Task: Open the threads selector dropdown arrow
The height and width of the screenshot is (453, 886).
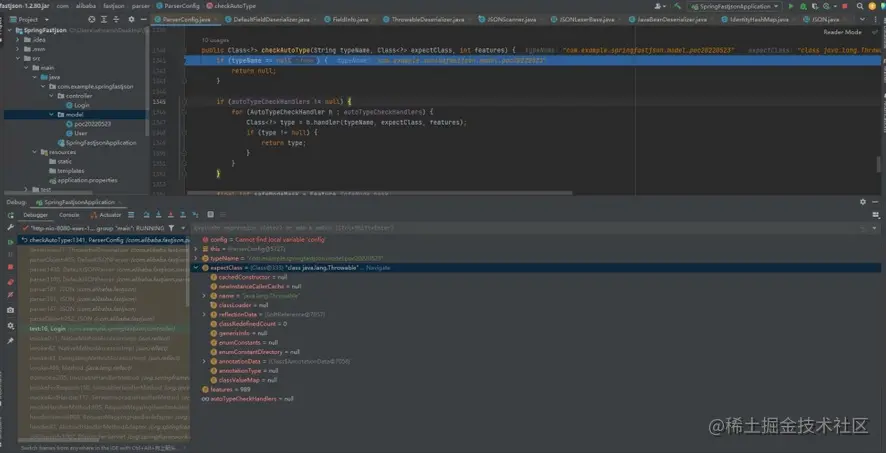Action: 183,228
